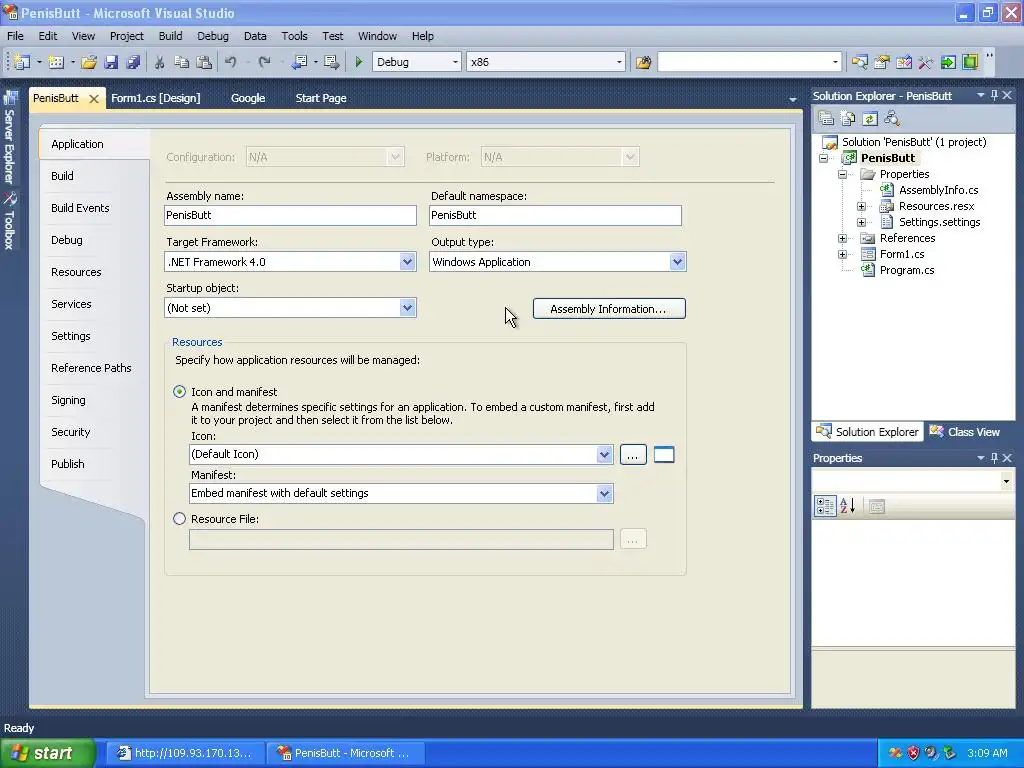Click the Navigate Forward toolbar icon
Screen dimensions: 1024x768
332,62
